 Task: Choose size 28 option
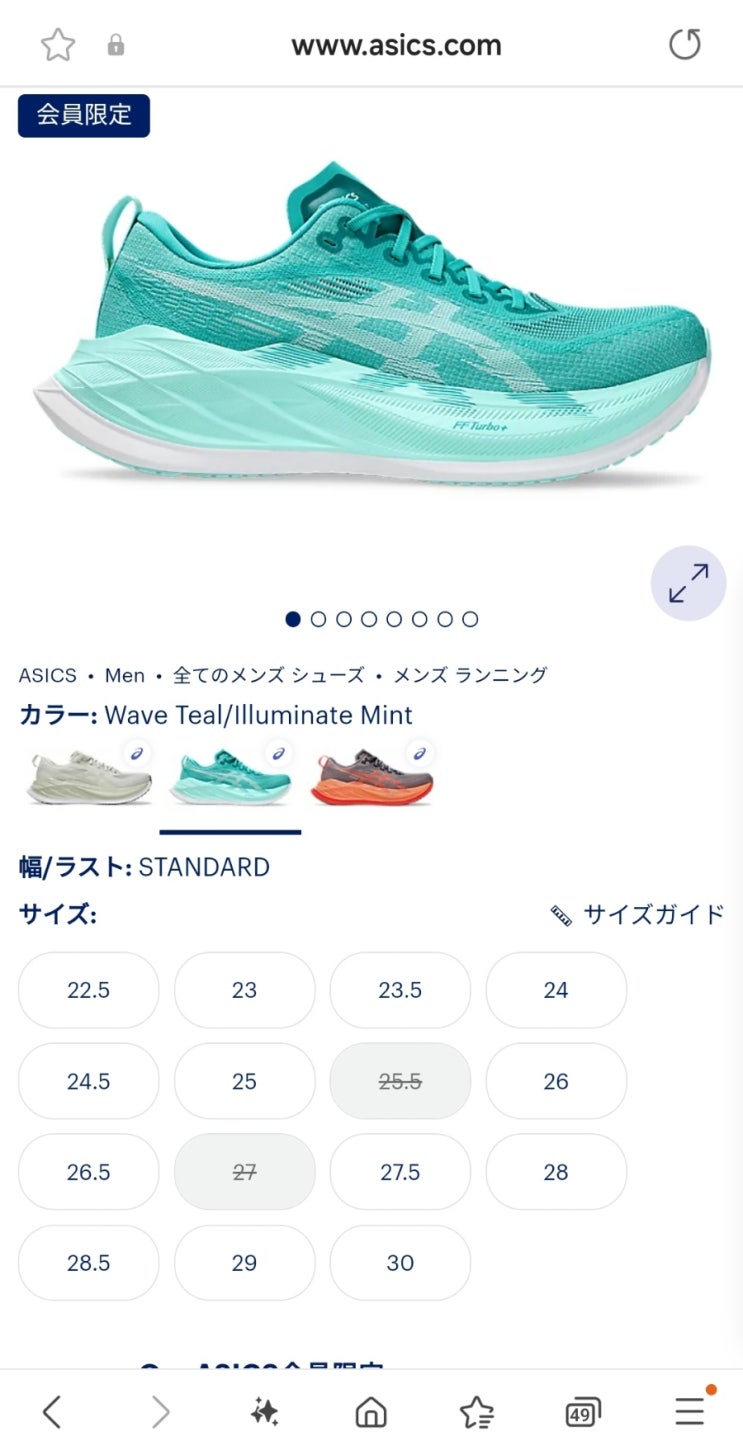pyautogui.click(x=556, y=1172)
